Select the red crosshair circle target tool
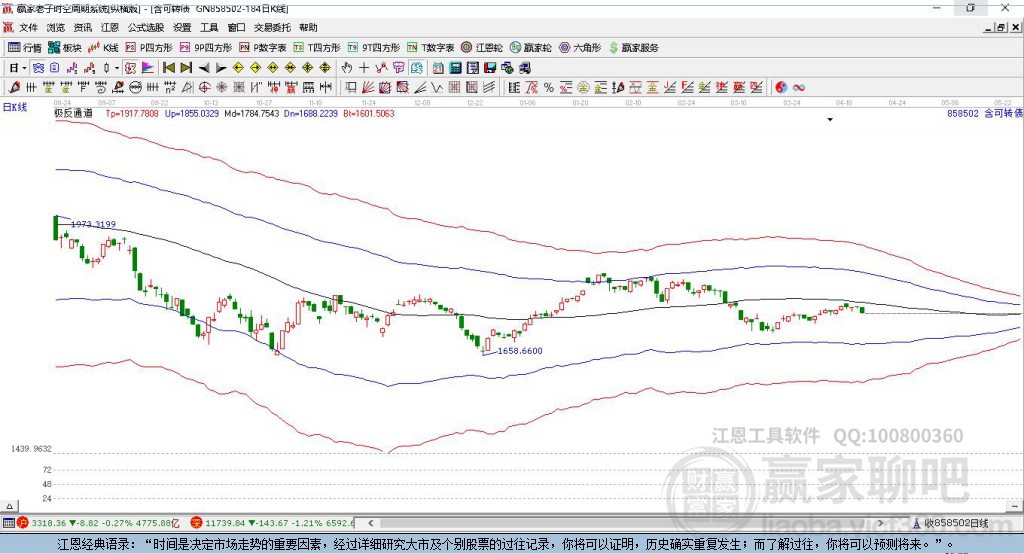This screenshot has width=1024, height=554. 204,88
